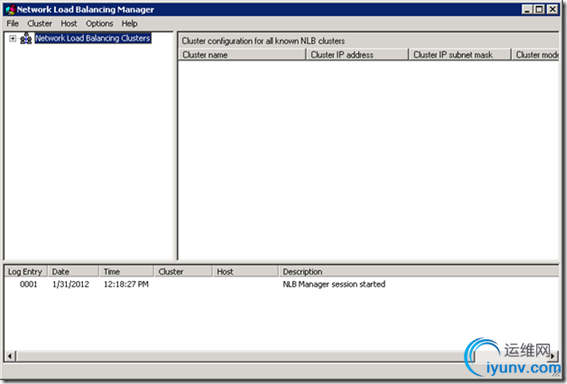The image size is (567, 384).
Task: Click the log pane scroll left arrow
Action: (x=10, y=356)
